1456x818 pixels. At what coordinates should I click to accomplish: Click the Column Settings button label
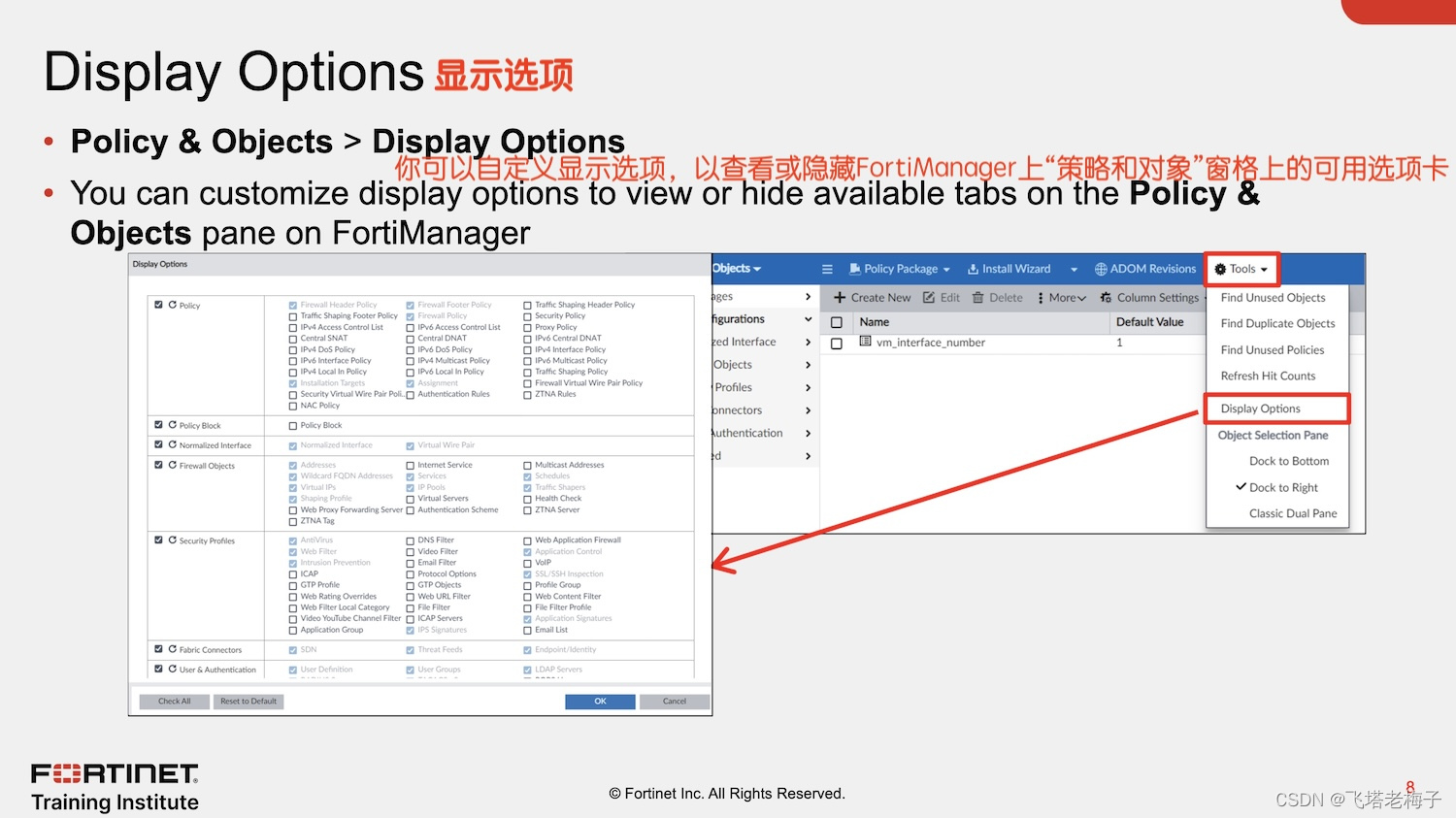tap(1157, 298)
